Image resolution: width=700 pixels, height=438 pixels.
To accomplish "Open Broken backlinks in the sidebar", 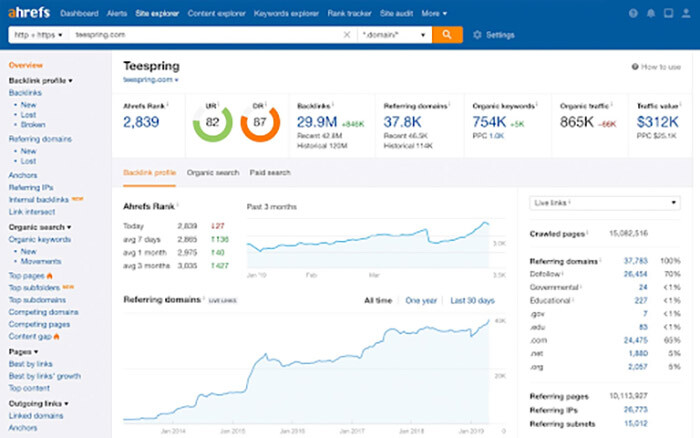I will click(33, 125).
